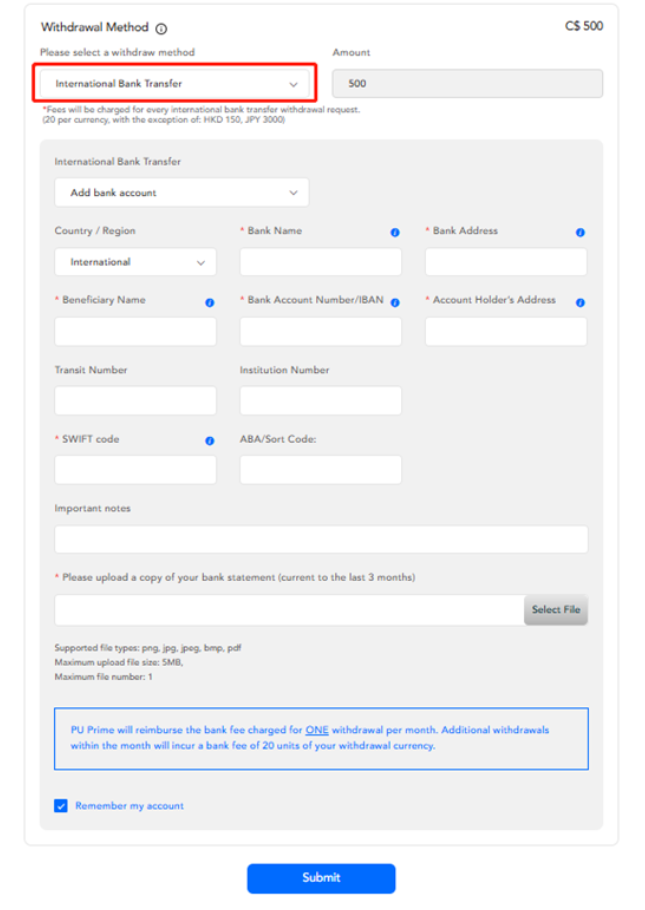645x910 pixels.
Task: Click the ABA/Sort Code input field
Action: pyautogui.click(x=320, y=470)
